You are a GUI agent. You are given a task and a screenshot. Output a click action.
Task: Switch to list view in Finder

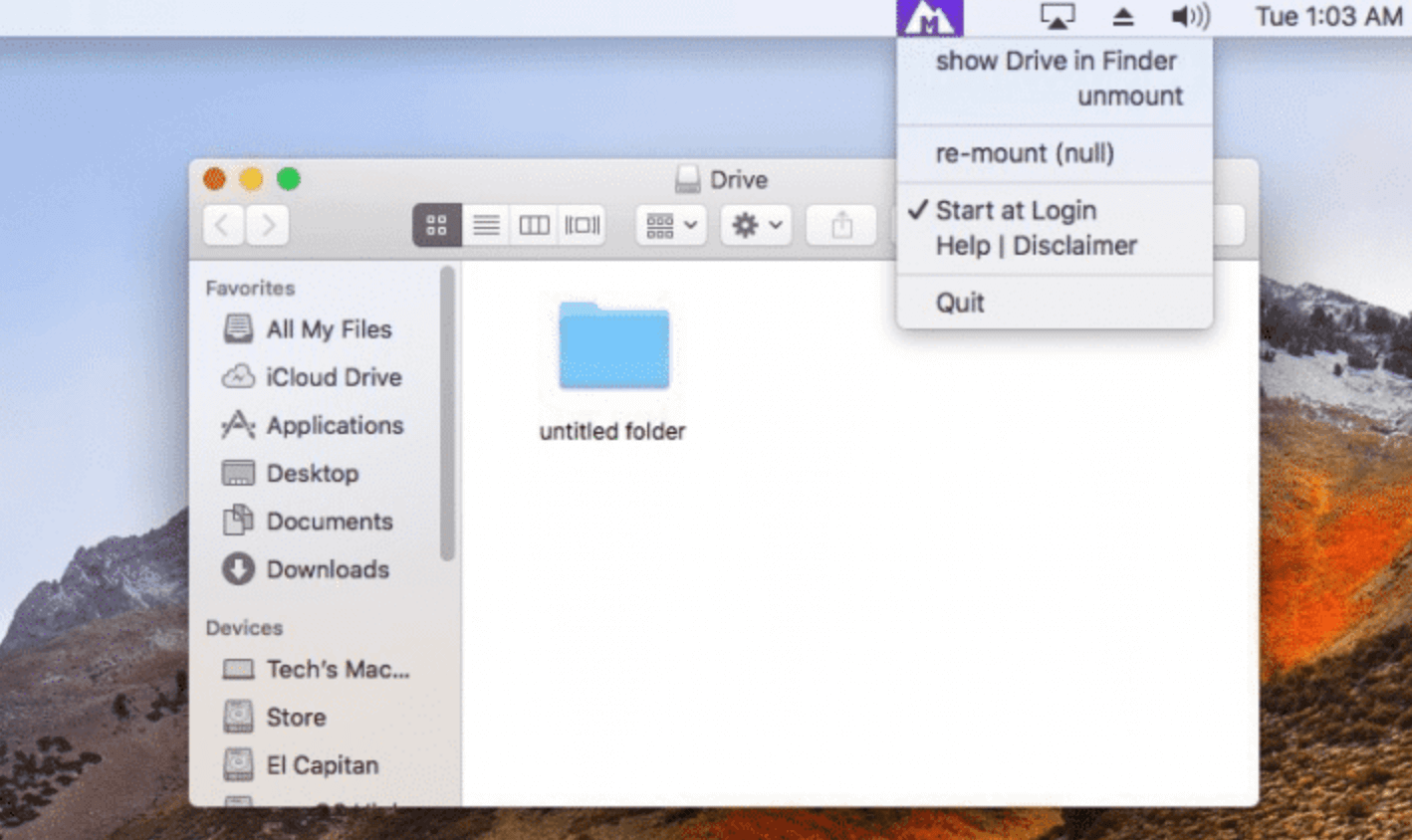pyautogui.click(x=486, y=225)
